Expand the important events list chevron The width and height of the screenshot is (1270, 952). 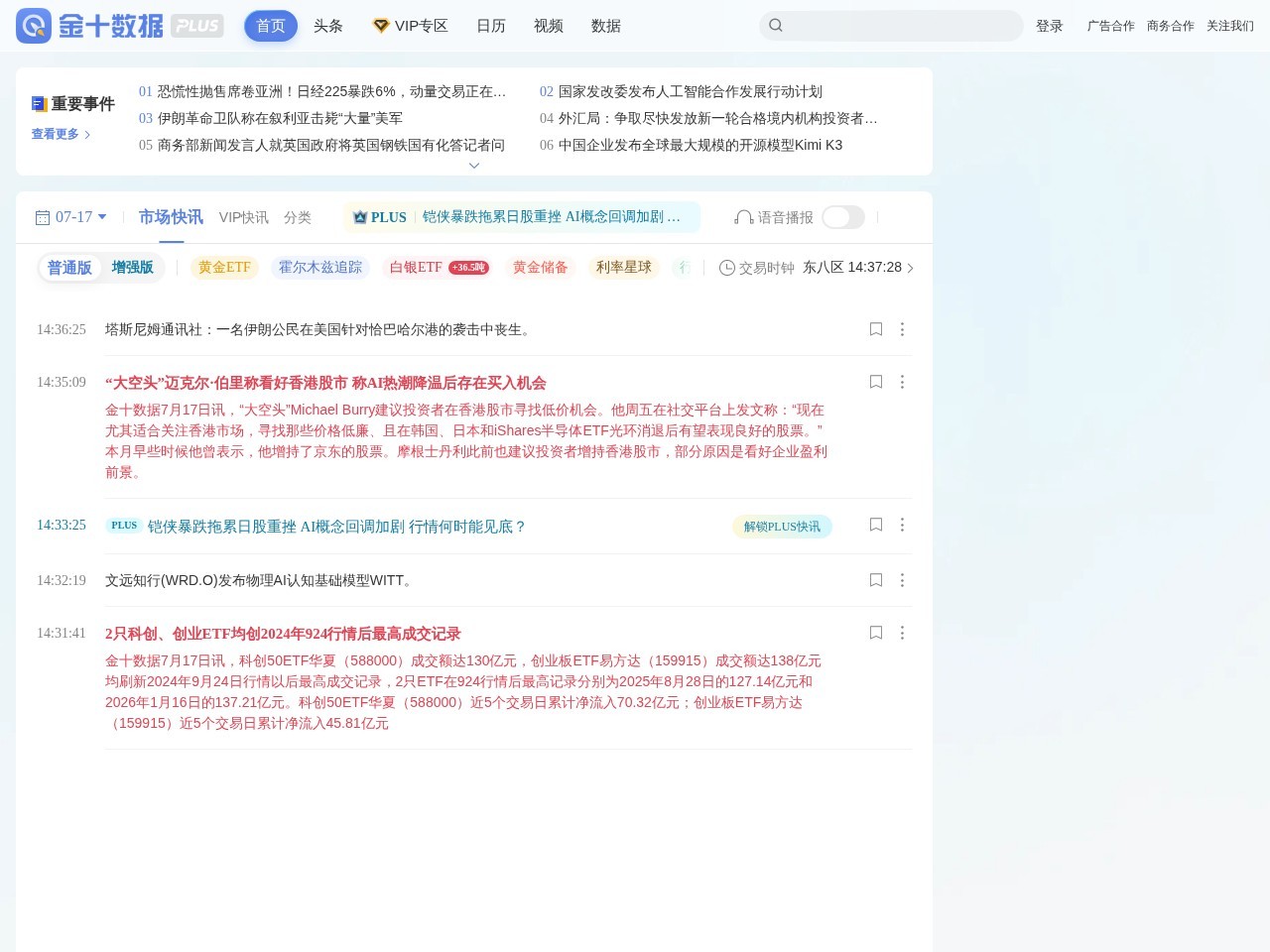[474, 166]
